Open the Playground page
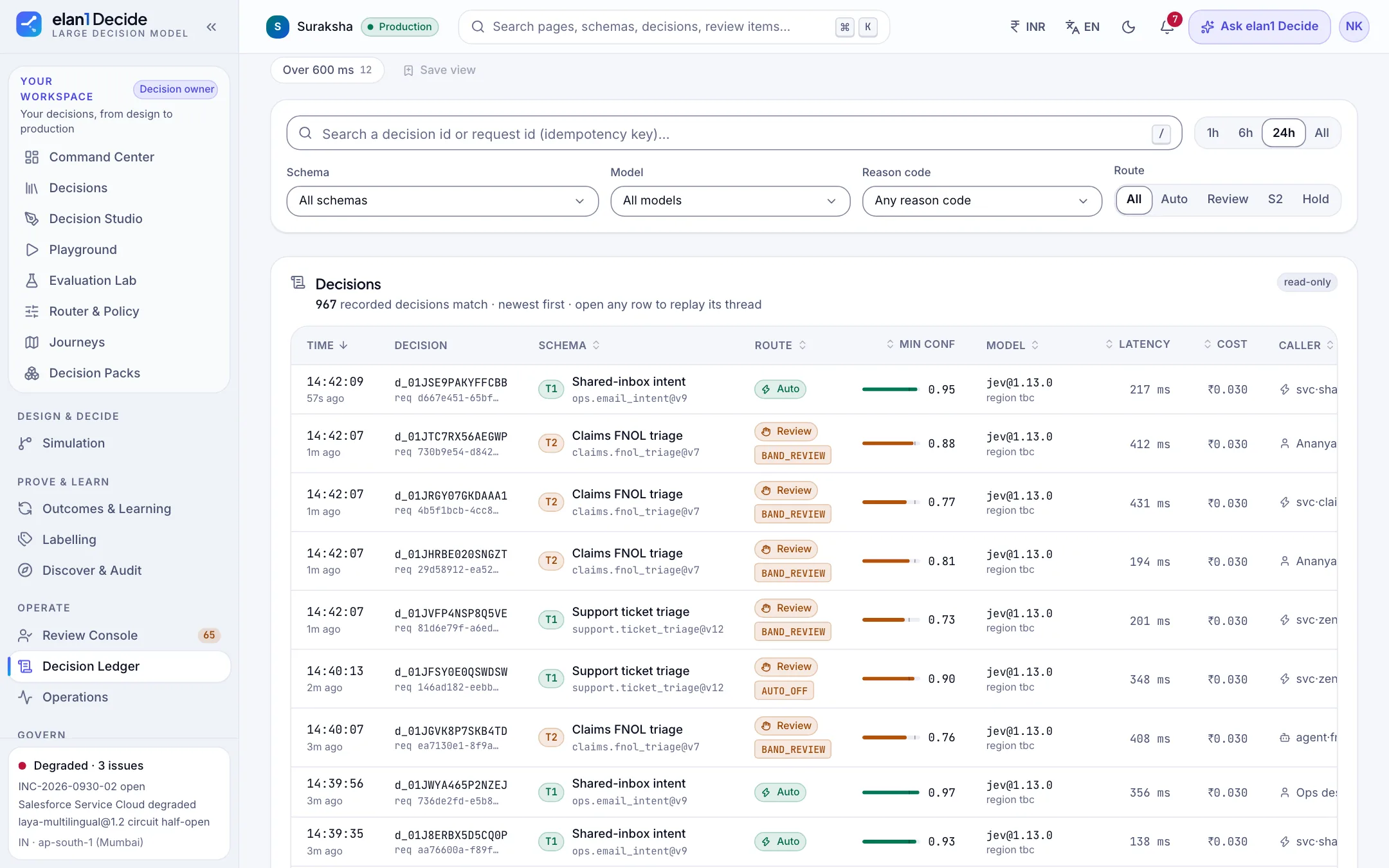Viewport: 1389px width, 868px height. [x=120, y=250]
